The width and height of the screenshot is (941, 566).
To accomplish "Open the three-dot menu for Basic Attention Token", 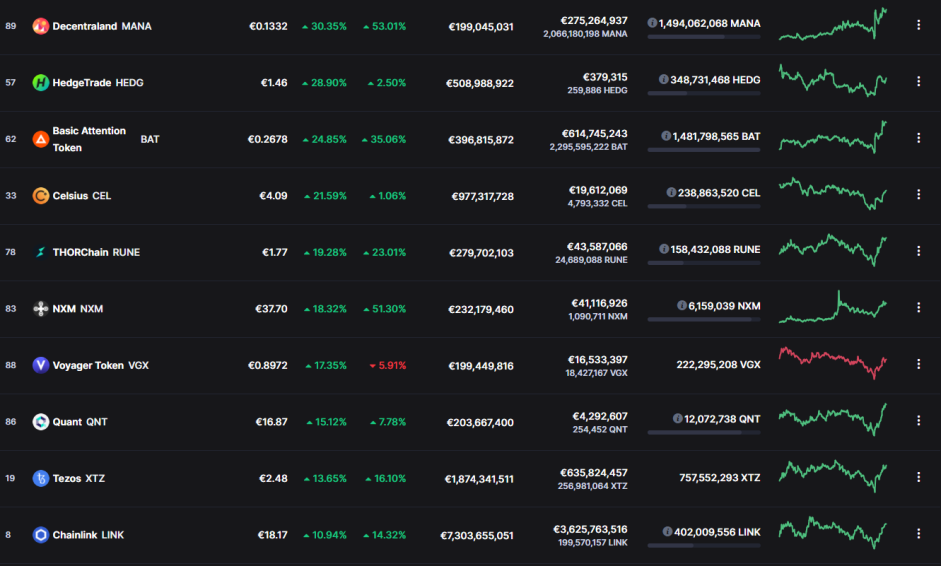I will coord(918,138).
